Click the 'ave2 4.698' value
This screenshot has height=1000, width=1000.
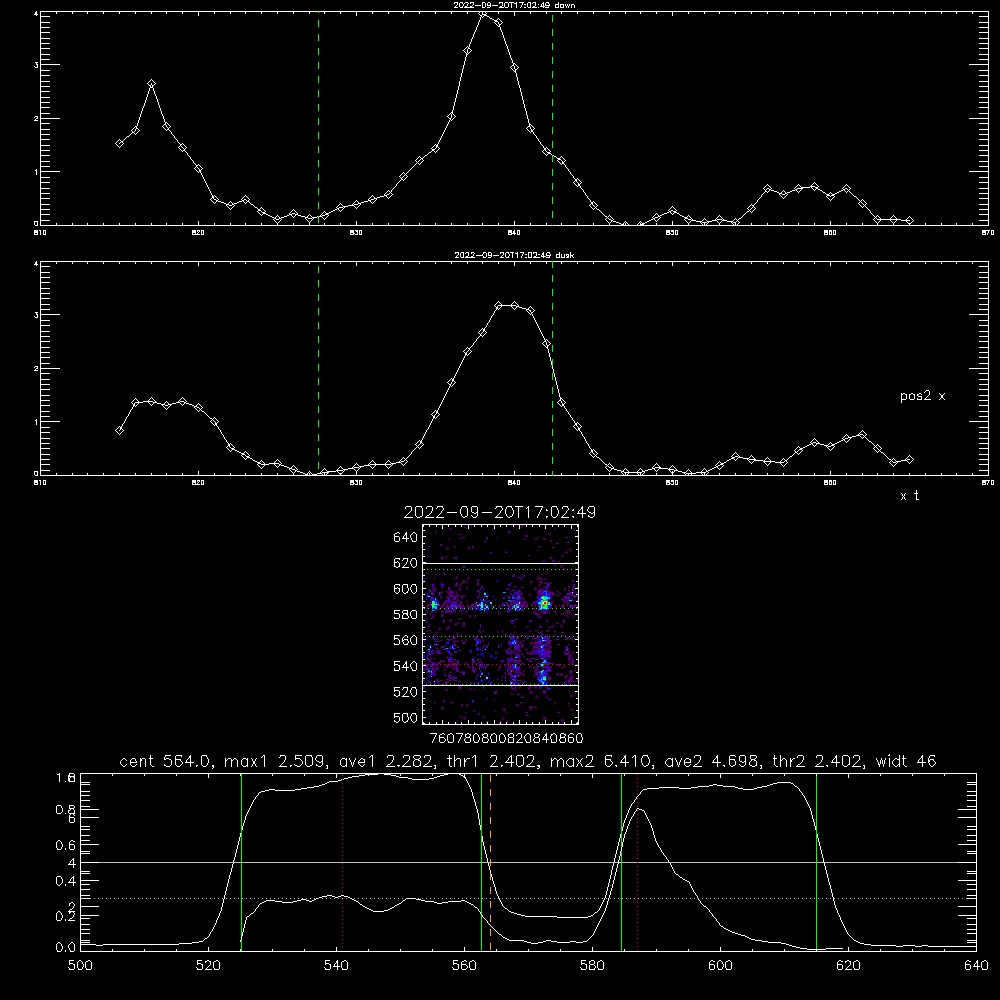pyautogui.click(x=710, y=761)
